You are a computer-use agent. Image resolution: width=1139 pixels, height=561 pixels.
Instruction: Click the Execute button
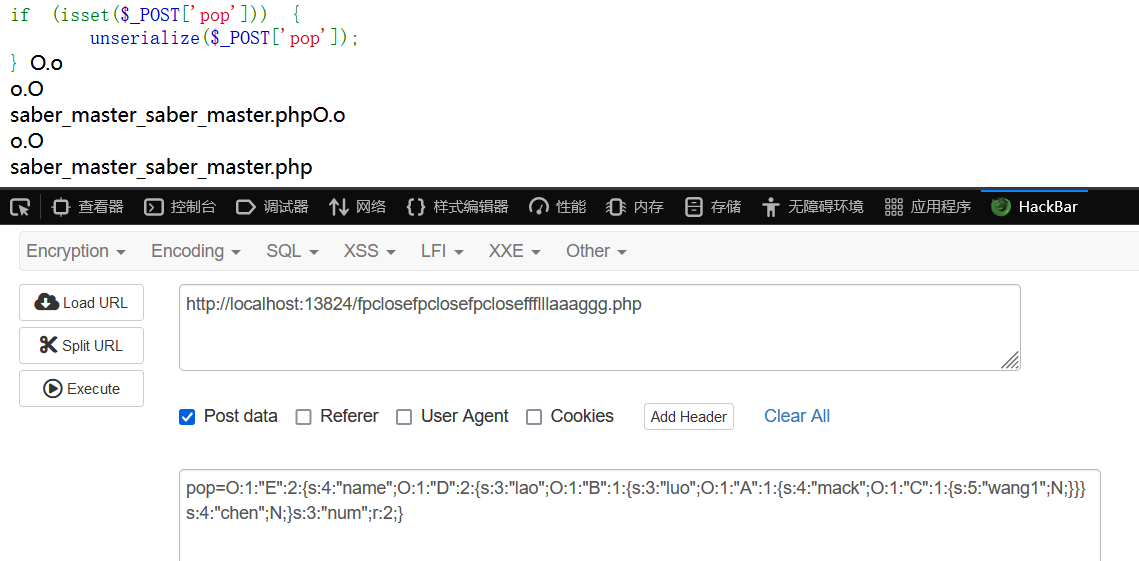pos(81,389)
